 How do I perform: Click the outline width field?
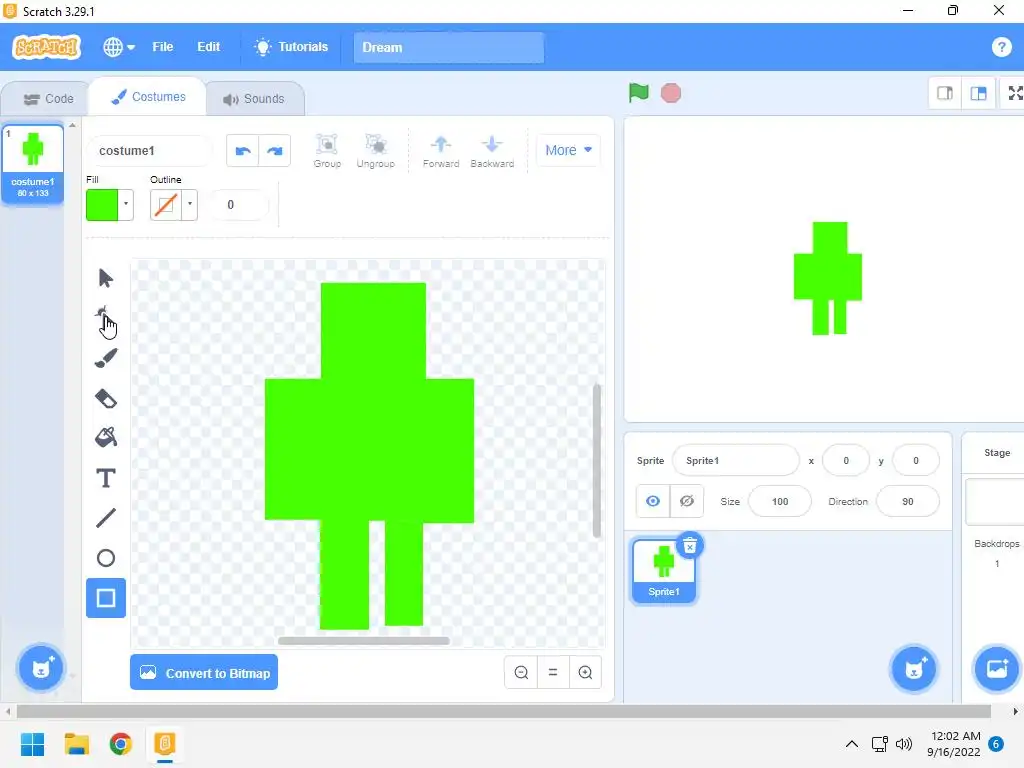[x=237, y=205]
